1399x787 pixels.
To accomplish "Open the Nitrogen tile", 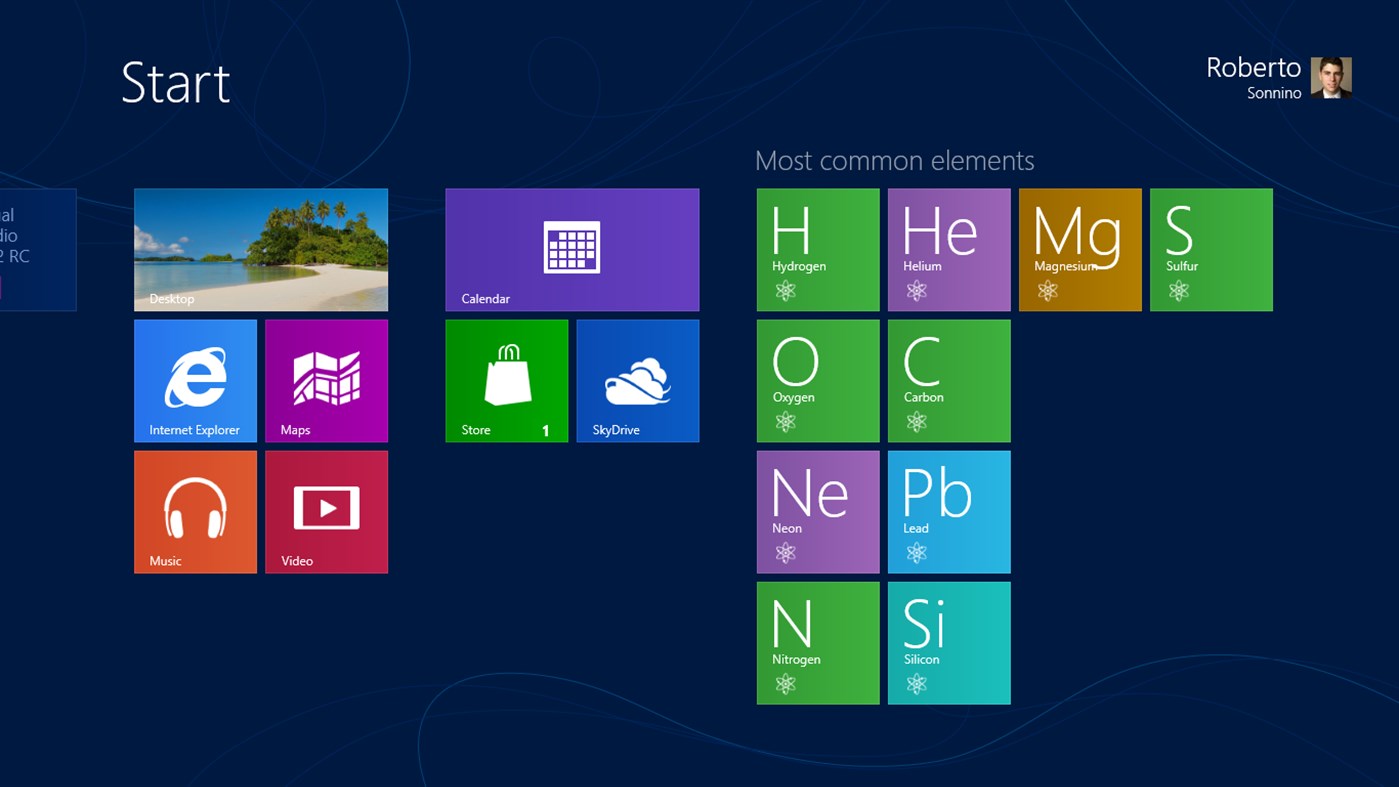I will 817,642.
